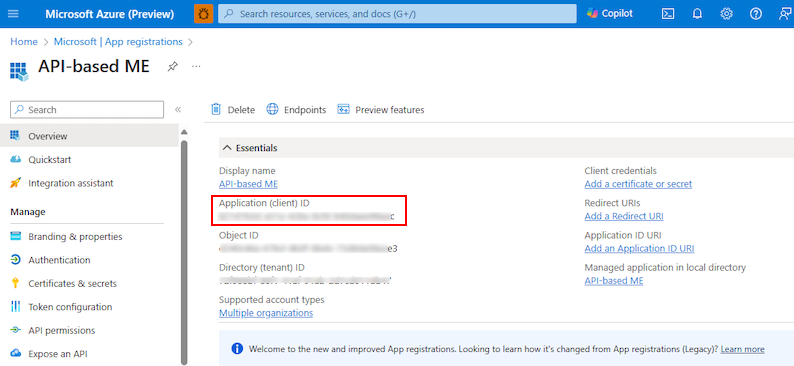This screenshot has width=794, height=366.
Task: Open the API-based ME display name link
Action: click(248, 184)
